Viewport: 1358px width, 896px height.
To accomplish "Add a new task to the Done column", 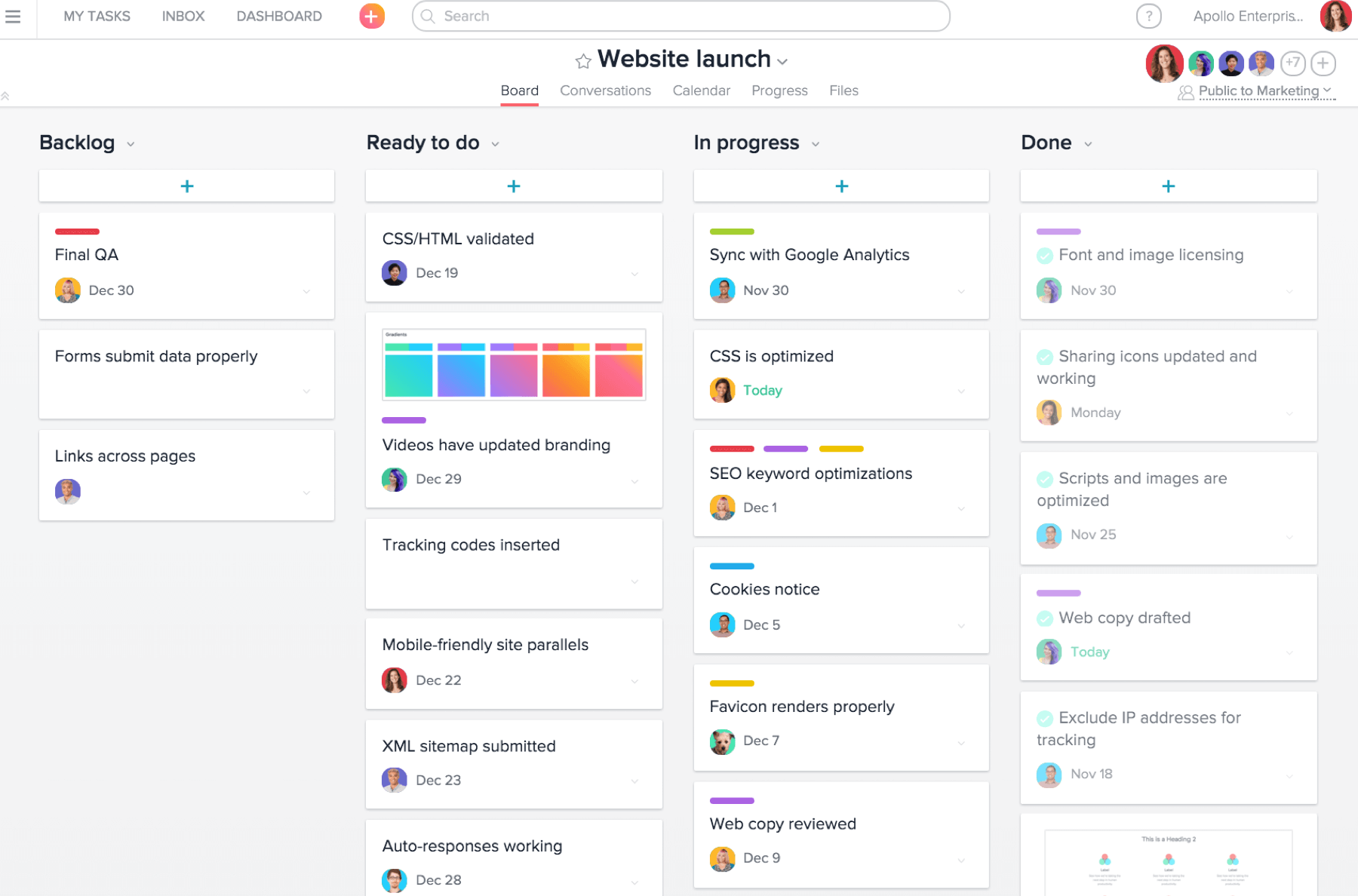I will click(1168, 186).
